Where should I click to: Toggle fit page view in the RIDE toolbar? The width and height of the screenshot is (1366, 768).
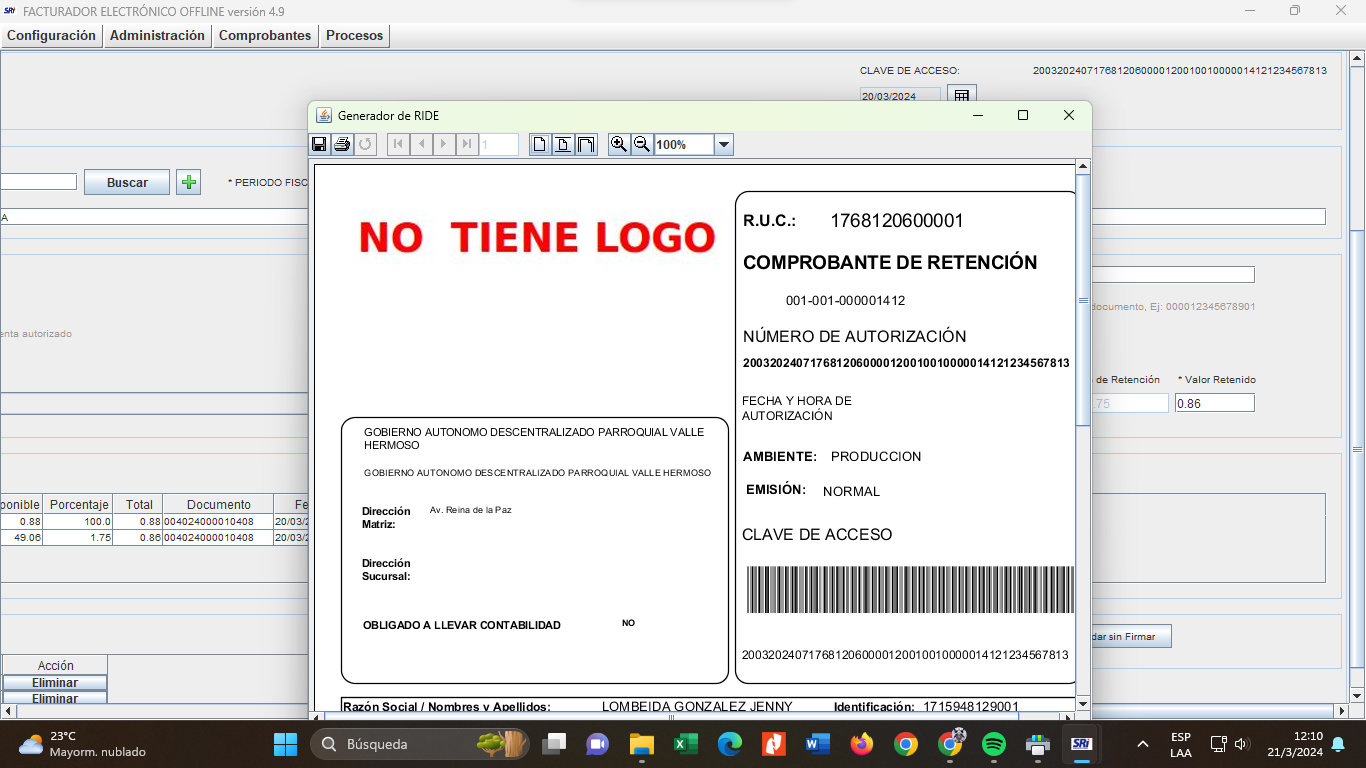point(563,145)
